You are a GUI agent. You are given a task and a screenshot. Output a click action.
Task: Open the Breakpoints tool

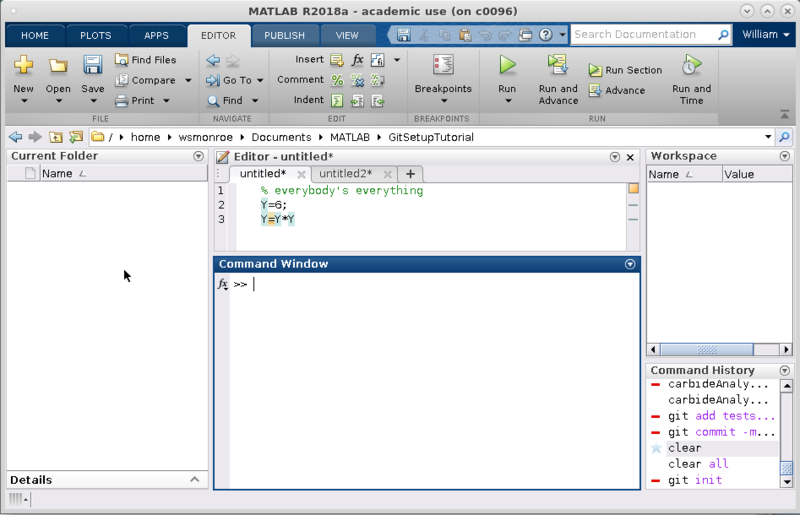point(443,66)
